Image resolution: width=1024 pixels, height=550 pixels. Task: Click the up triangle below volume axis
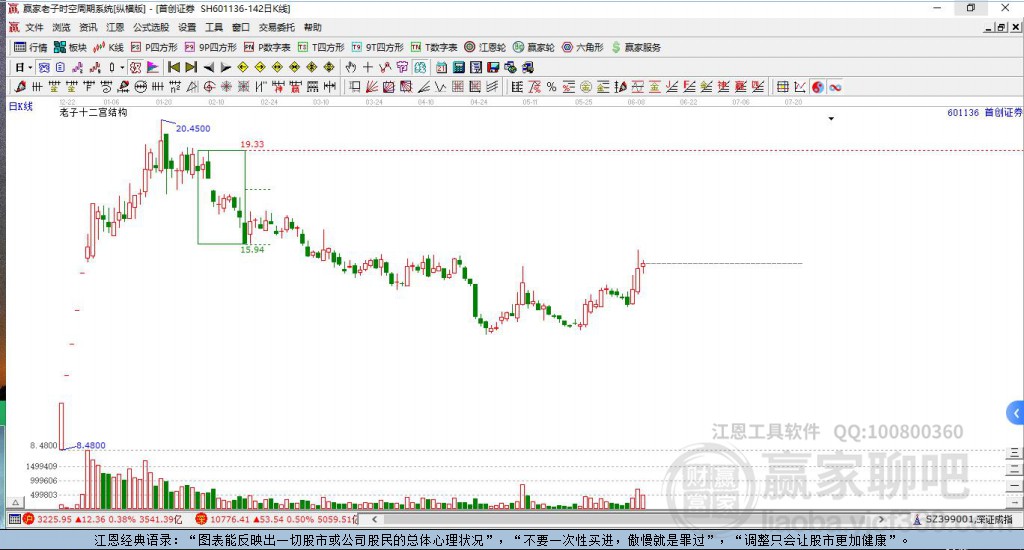tap(15, 502)
